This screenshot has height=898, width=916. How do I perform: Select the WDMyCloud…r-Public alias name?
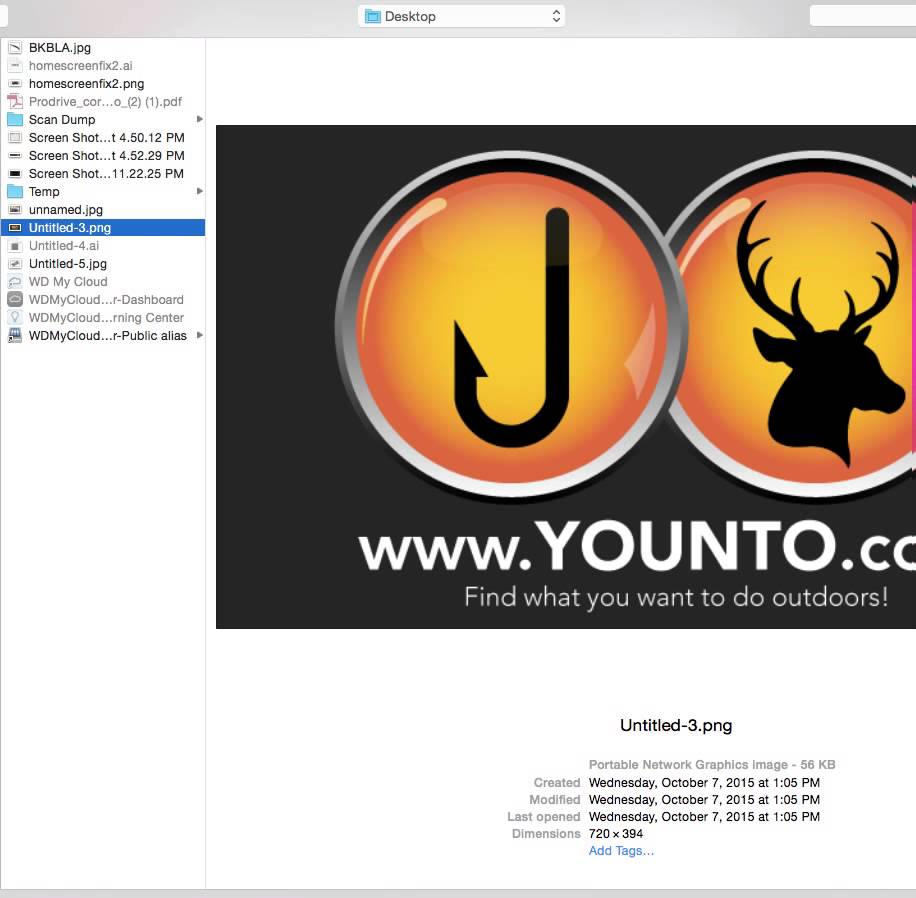107,336
